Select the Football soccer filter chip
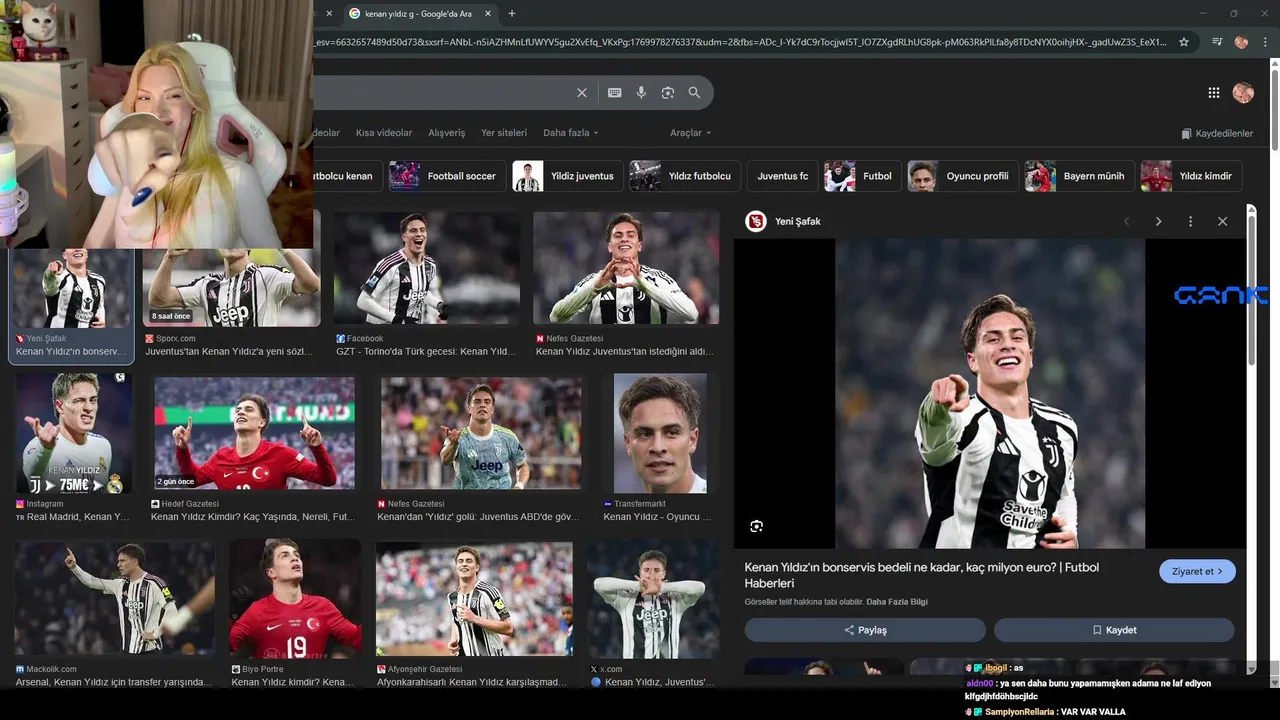 446,176
